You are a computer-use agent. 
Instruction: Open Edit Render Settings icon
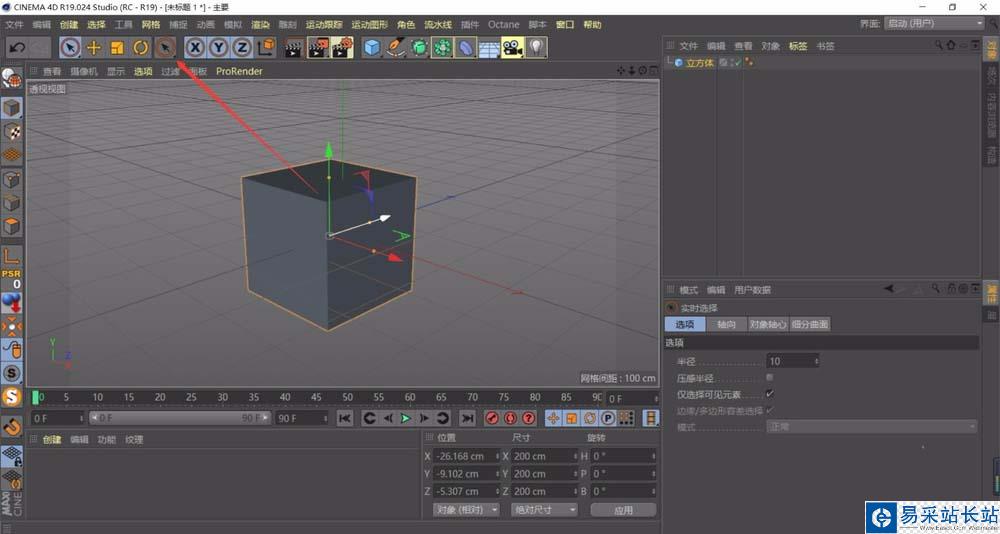tap(342, 47)
